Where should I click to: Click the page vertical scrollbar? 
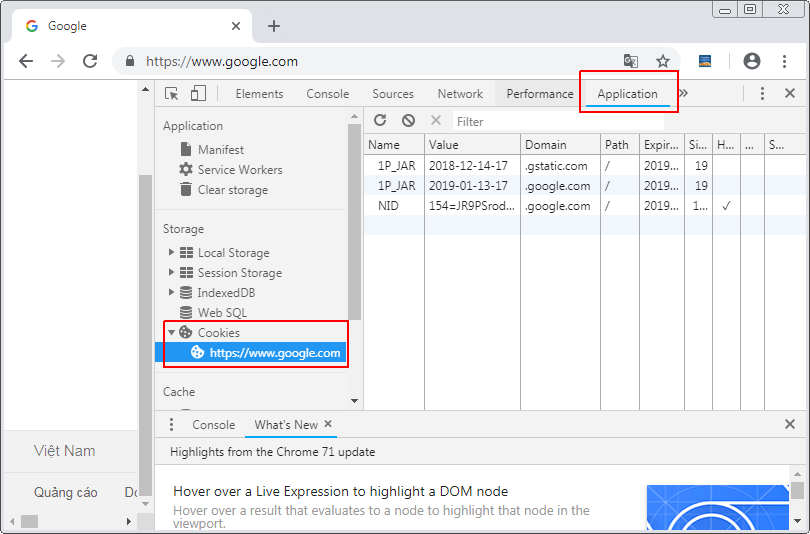(146, 335)
